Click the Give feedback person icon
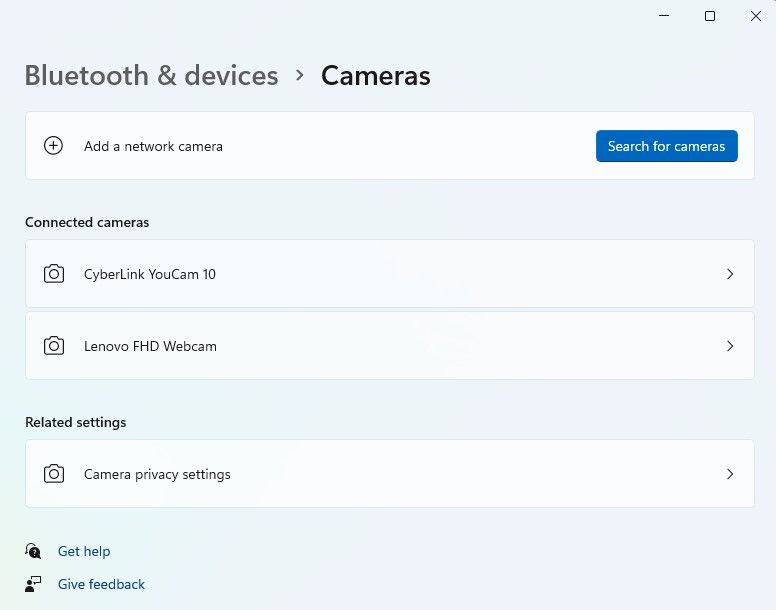 34,584
